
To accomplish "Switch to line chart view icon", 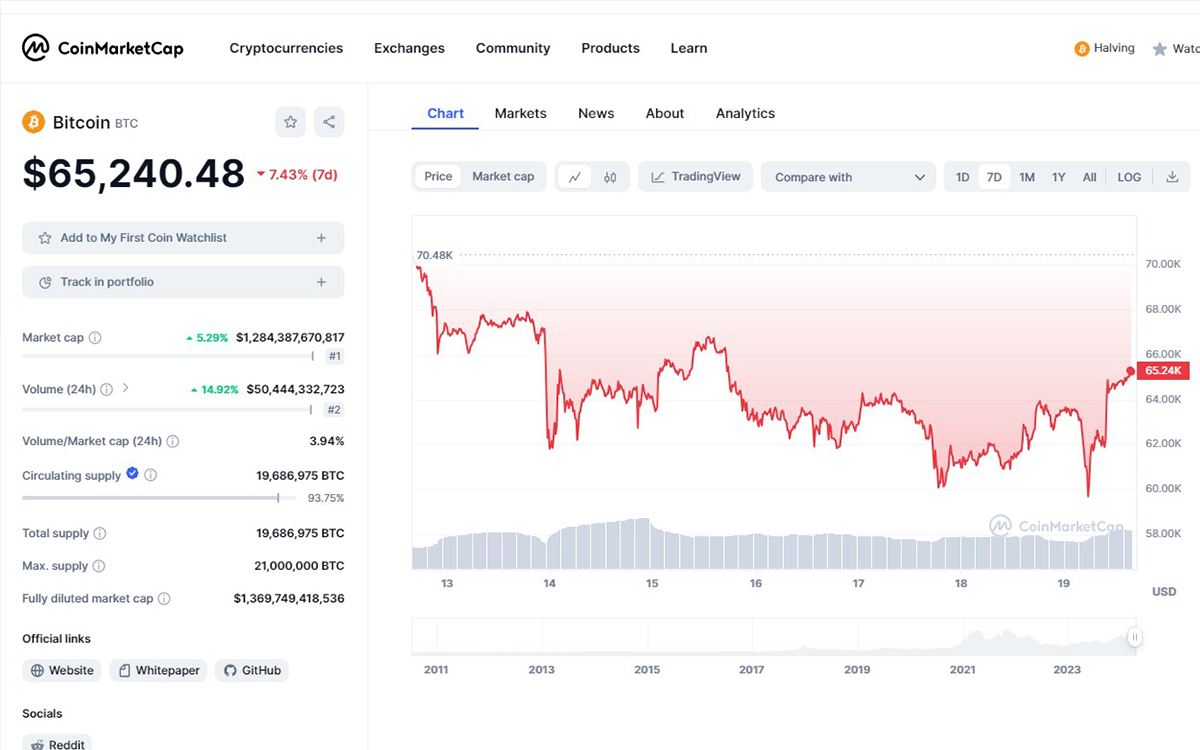I will tap(575, 177).
